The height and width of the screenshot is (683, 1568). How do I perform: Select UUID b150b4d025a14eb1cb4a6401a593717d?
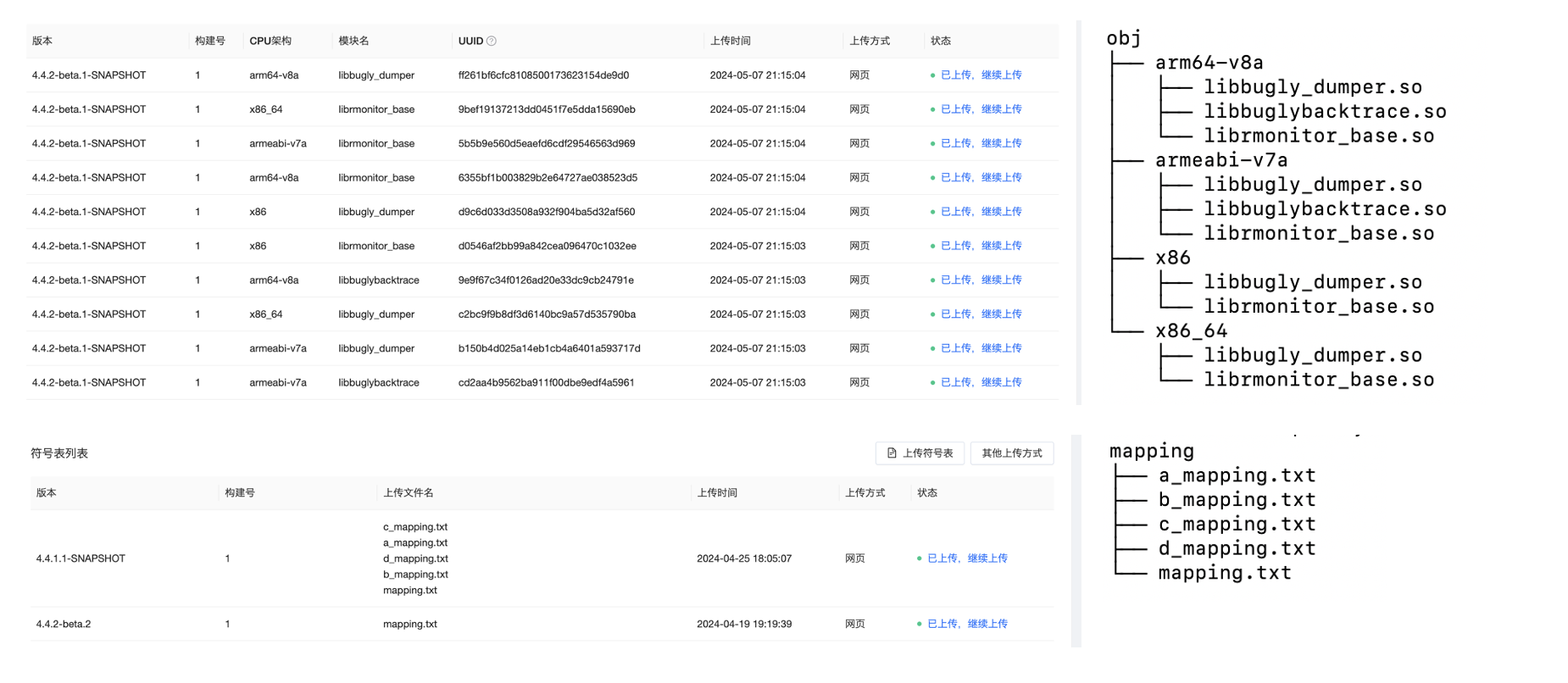coord(549,348)
